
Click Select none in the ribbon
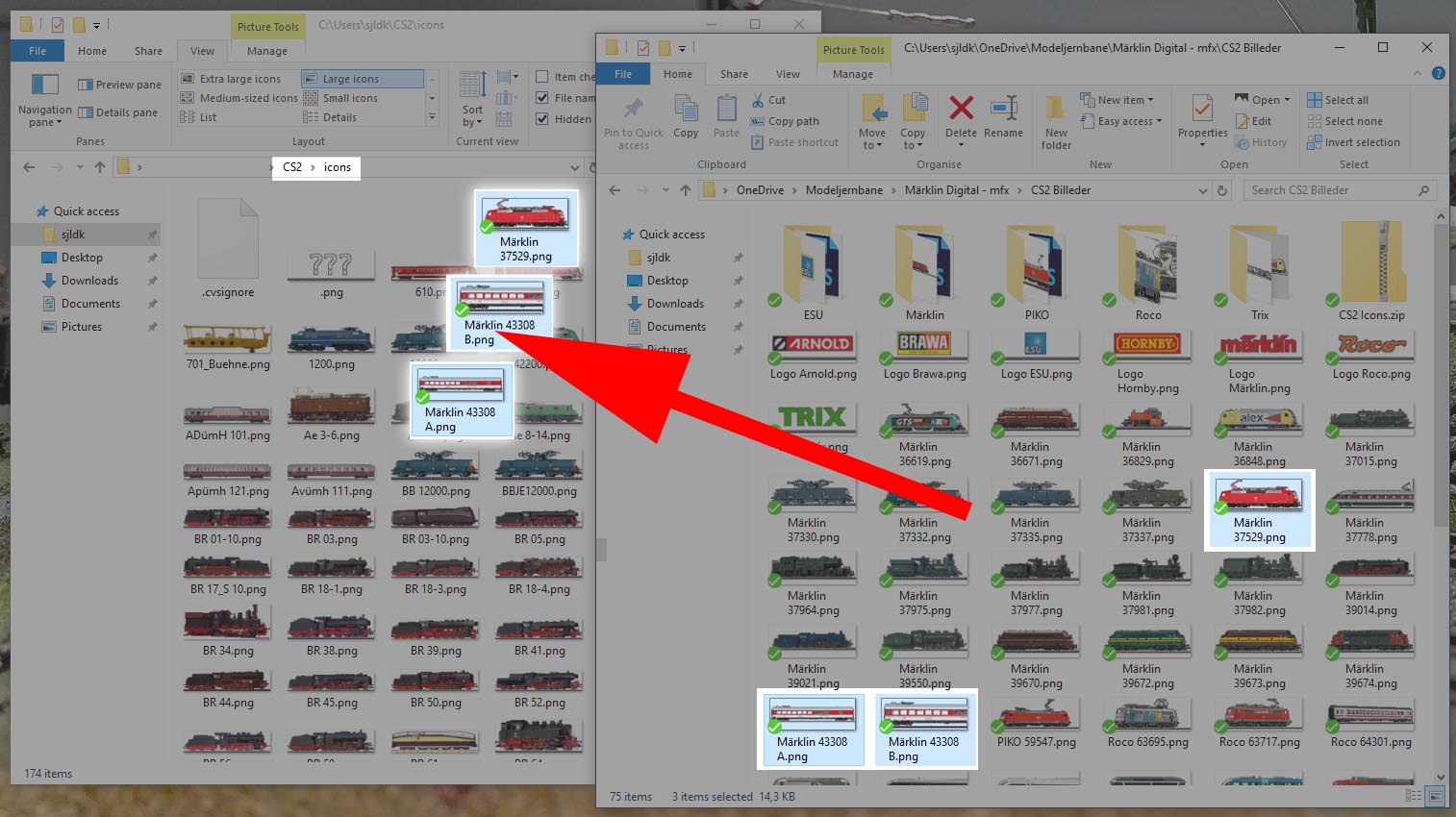(1344, 121)
